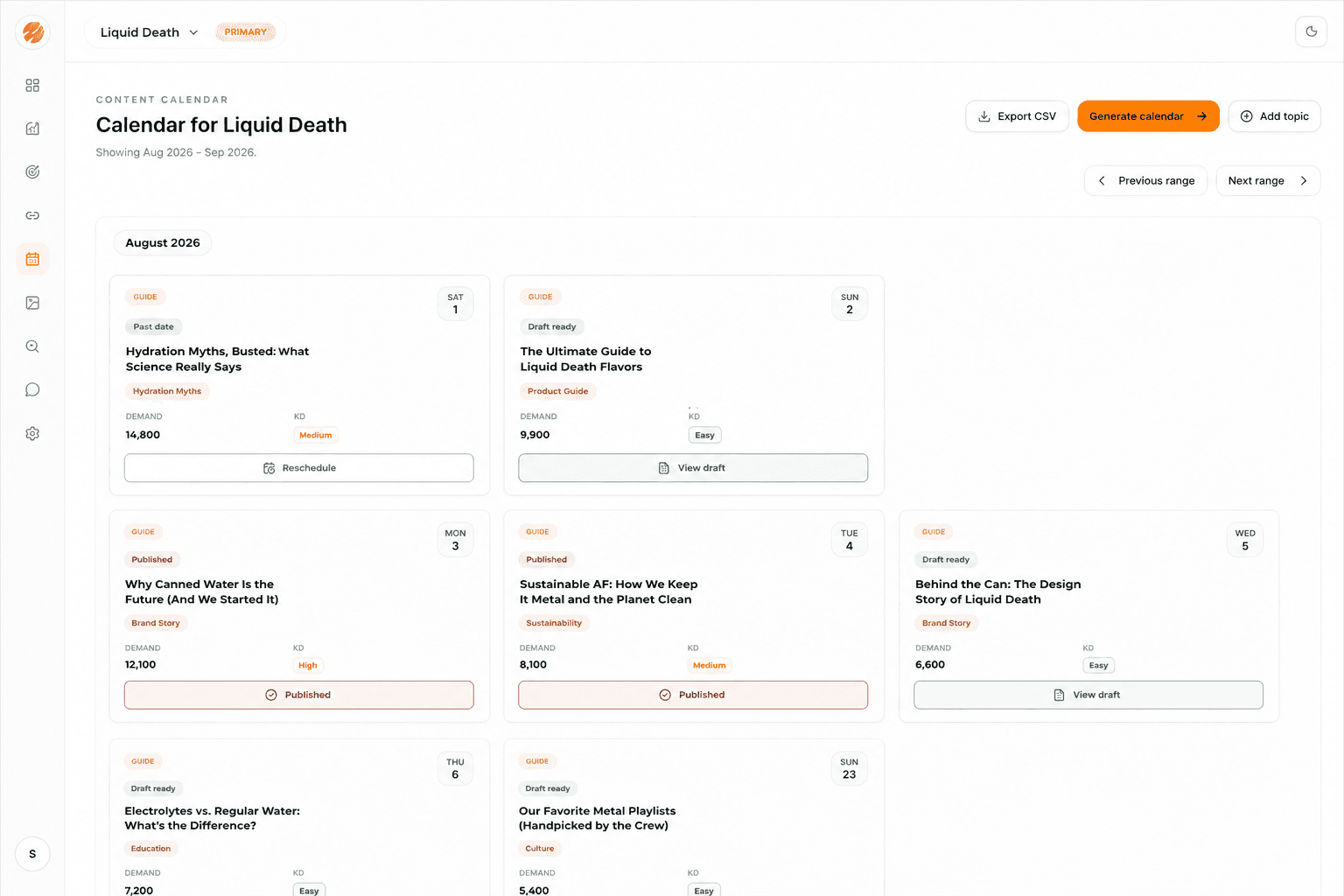Screen dimensions: 1344x896
Task: Click the Education category tag
Action: (150, 849)
